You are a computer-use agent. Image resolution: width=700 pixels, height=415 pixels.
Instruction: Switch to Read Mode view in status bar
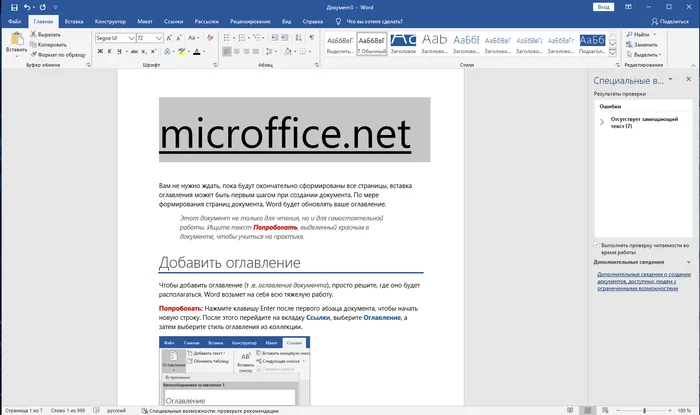570,410
